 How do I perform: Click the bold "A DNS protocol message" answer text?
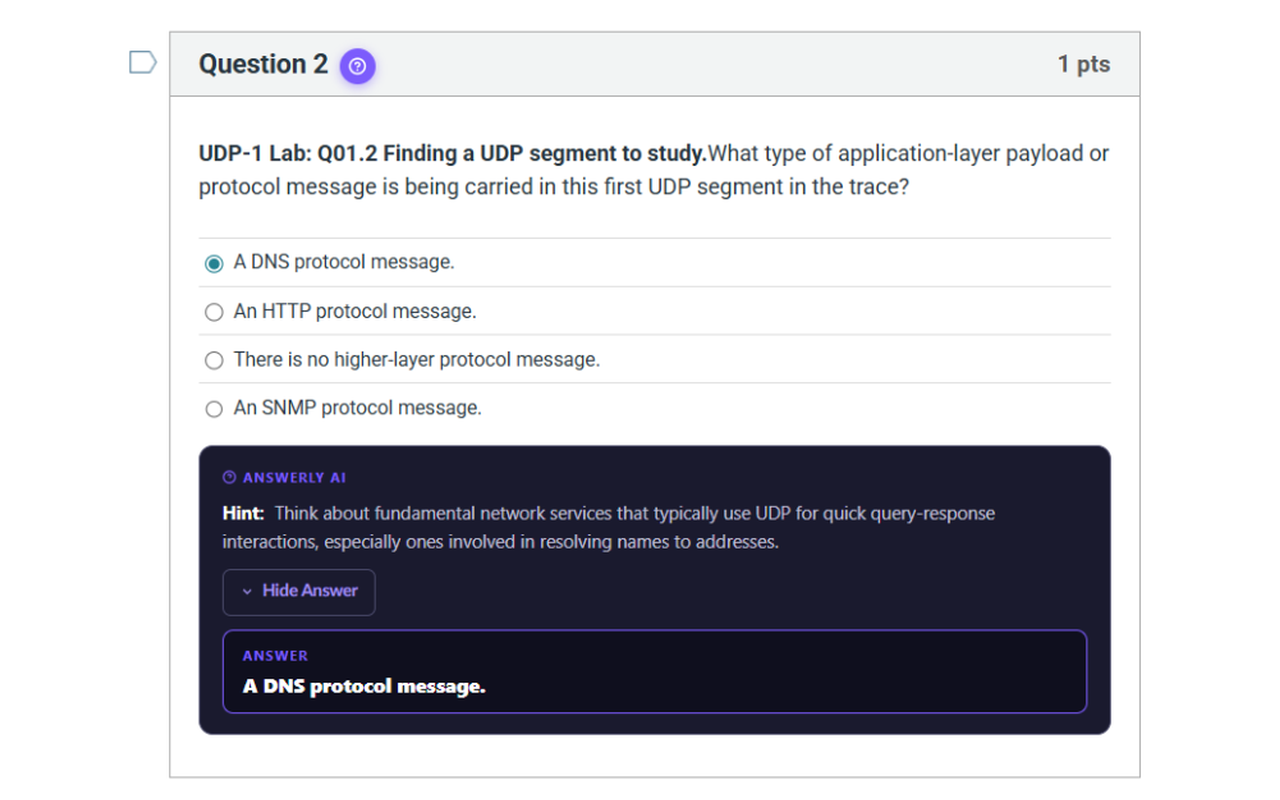(x=363, y=686)
